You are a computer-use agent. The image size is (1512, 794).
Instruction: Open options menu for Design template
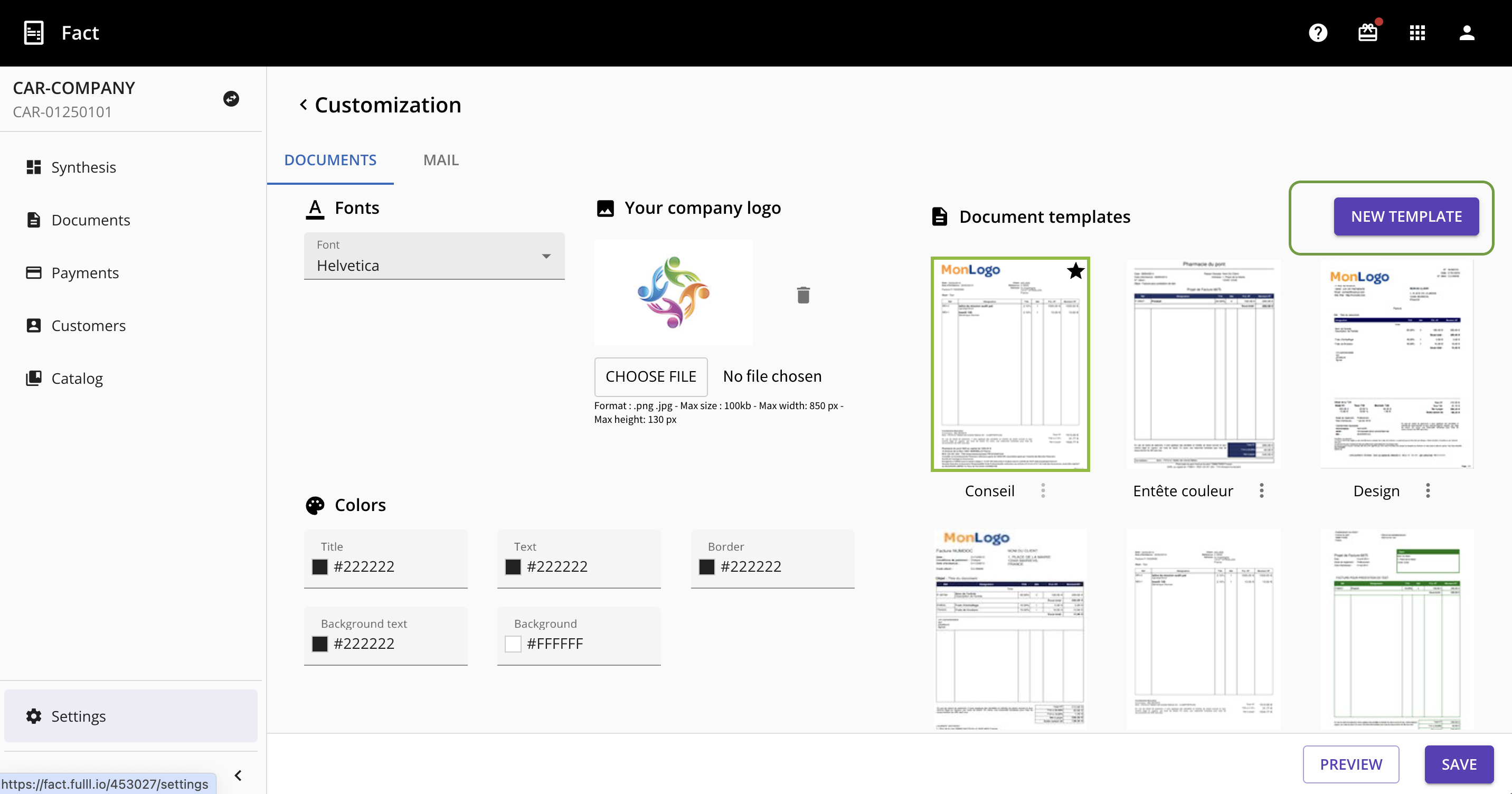click(1428, 490)
